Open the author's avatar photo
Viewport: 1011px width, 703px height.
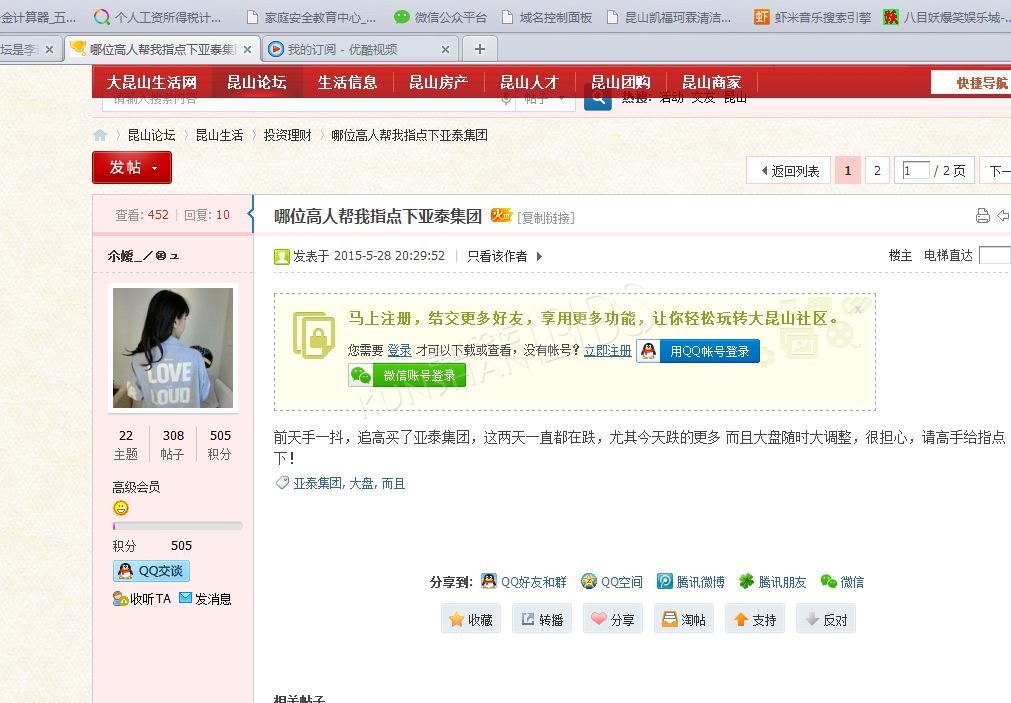click(173, 348)
